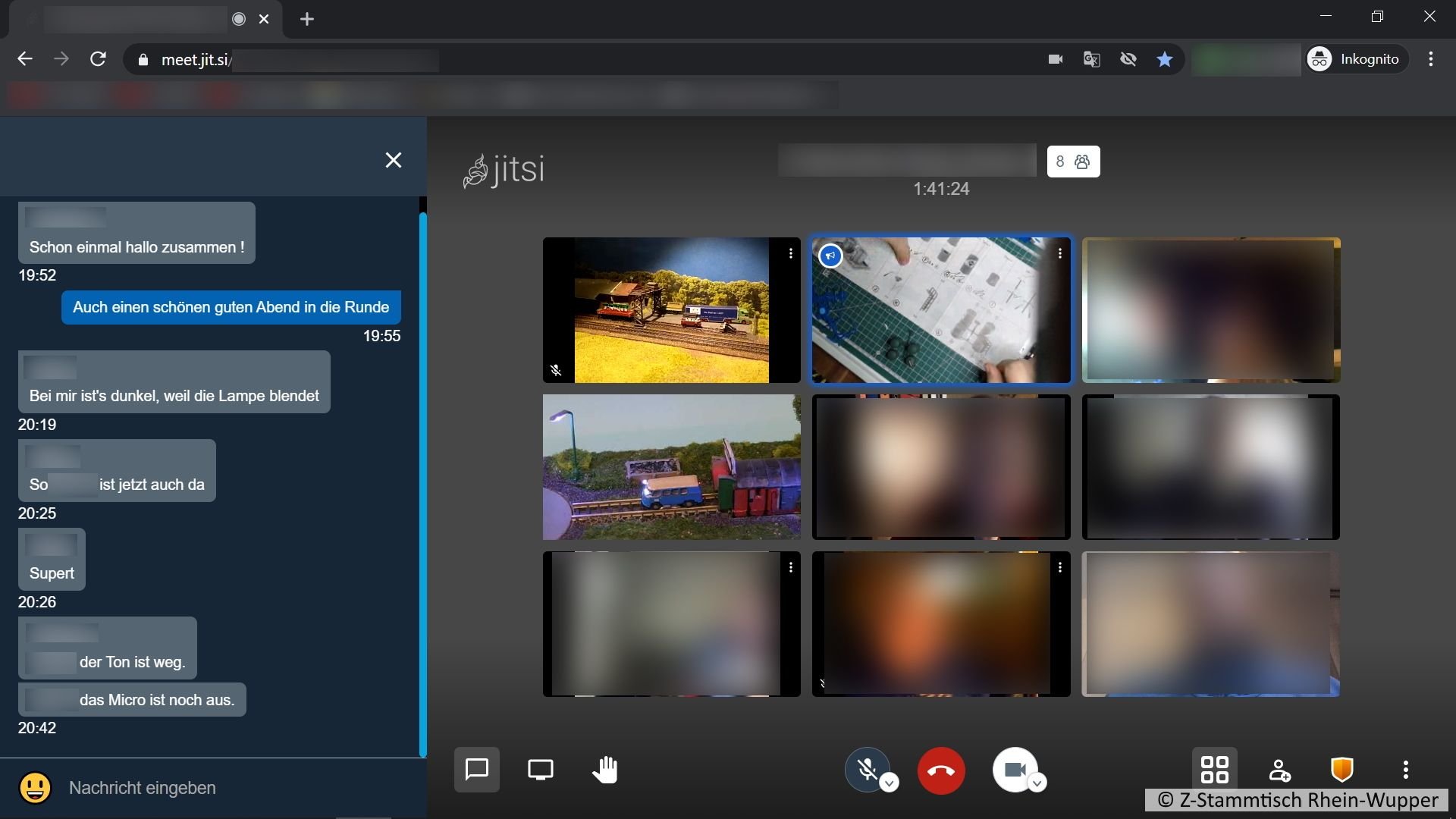Turn the camera off

click(x=1014, y=770)
